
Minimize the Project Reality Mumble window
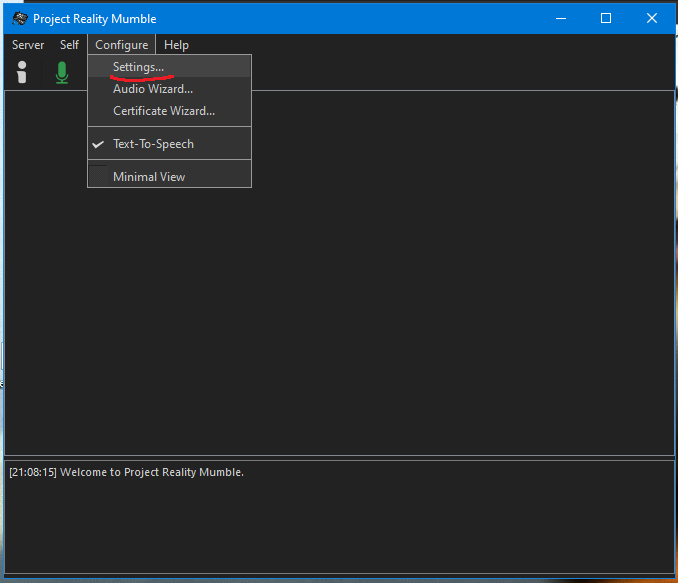[x=561, y=19]
